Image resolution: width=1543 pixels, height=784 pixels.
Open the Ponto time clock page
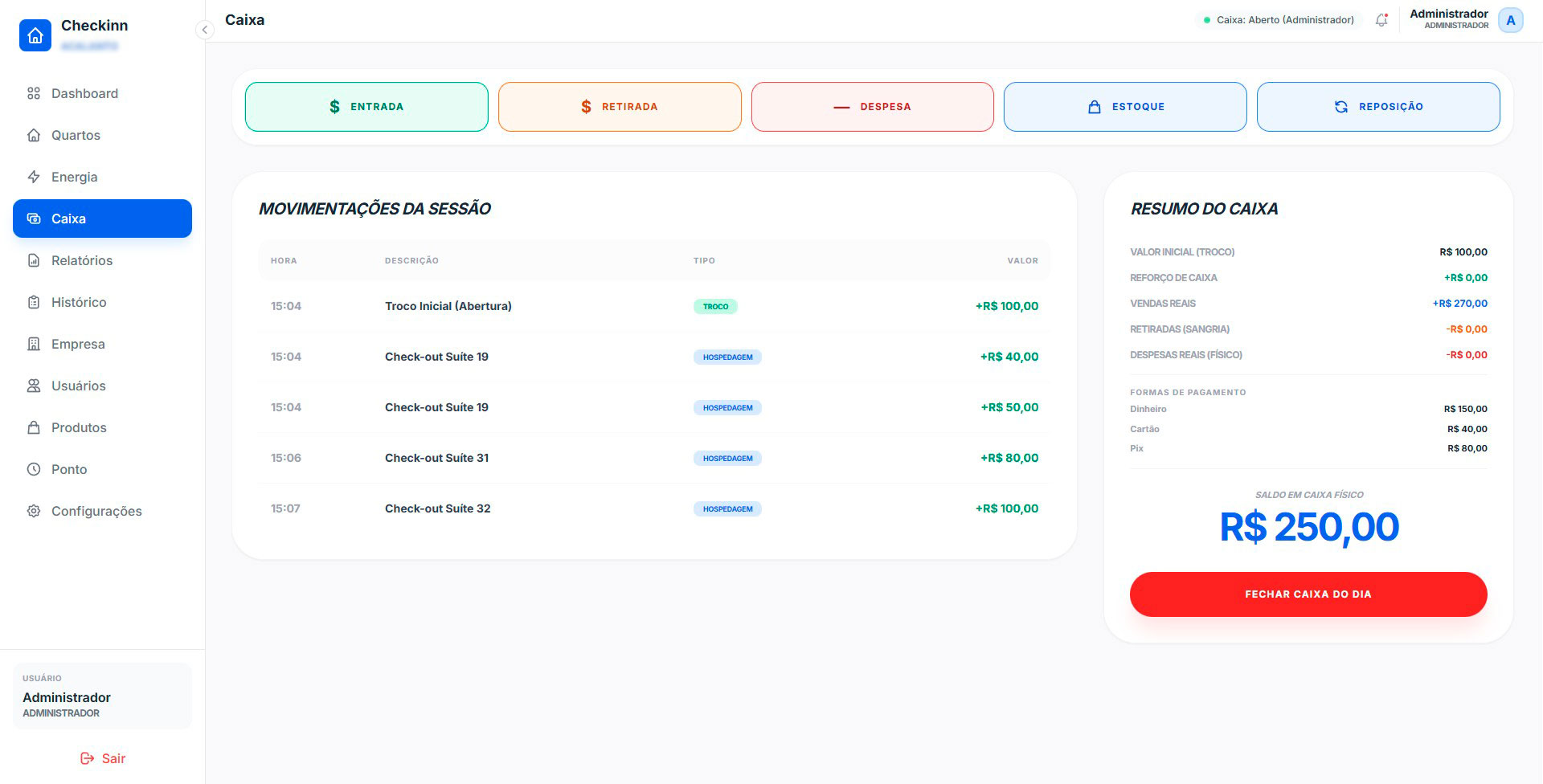[x=102, y=469]
